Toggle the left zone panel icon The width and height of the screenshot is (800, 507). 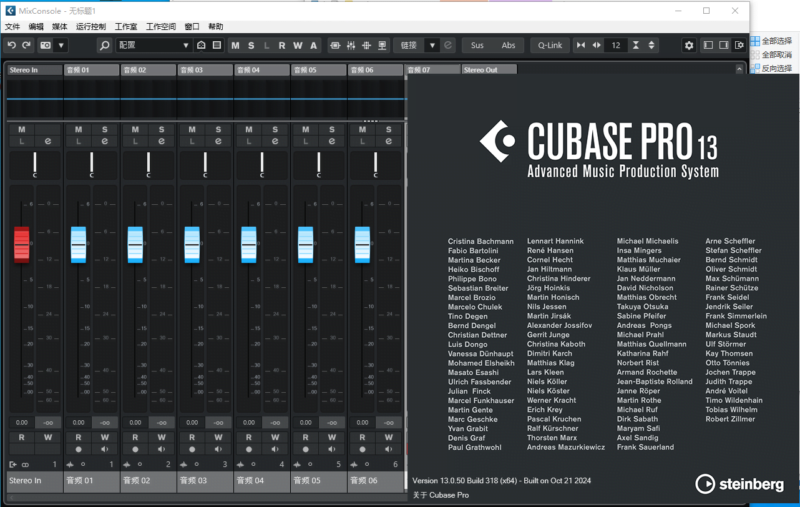[708, 45]
